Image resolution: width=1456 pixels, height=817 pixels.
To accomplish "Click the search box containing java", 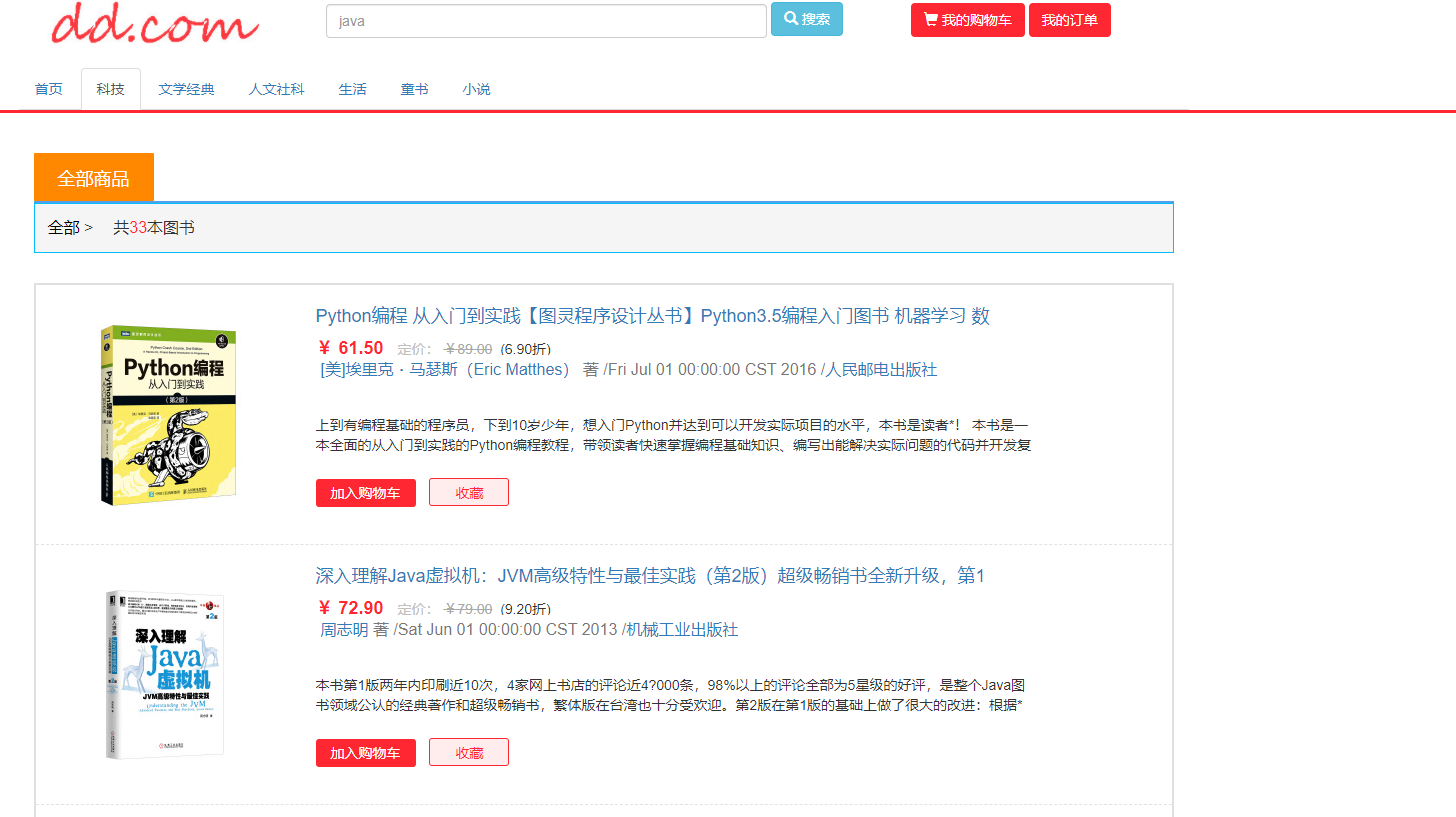I will (546, 21).
